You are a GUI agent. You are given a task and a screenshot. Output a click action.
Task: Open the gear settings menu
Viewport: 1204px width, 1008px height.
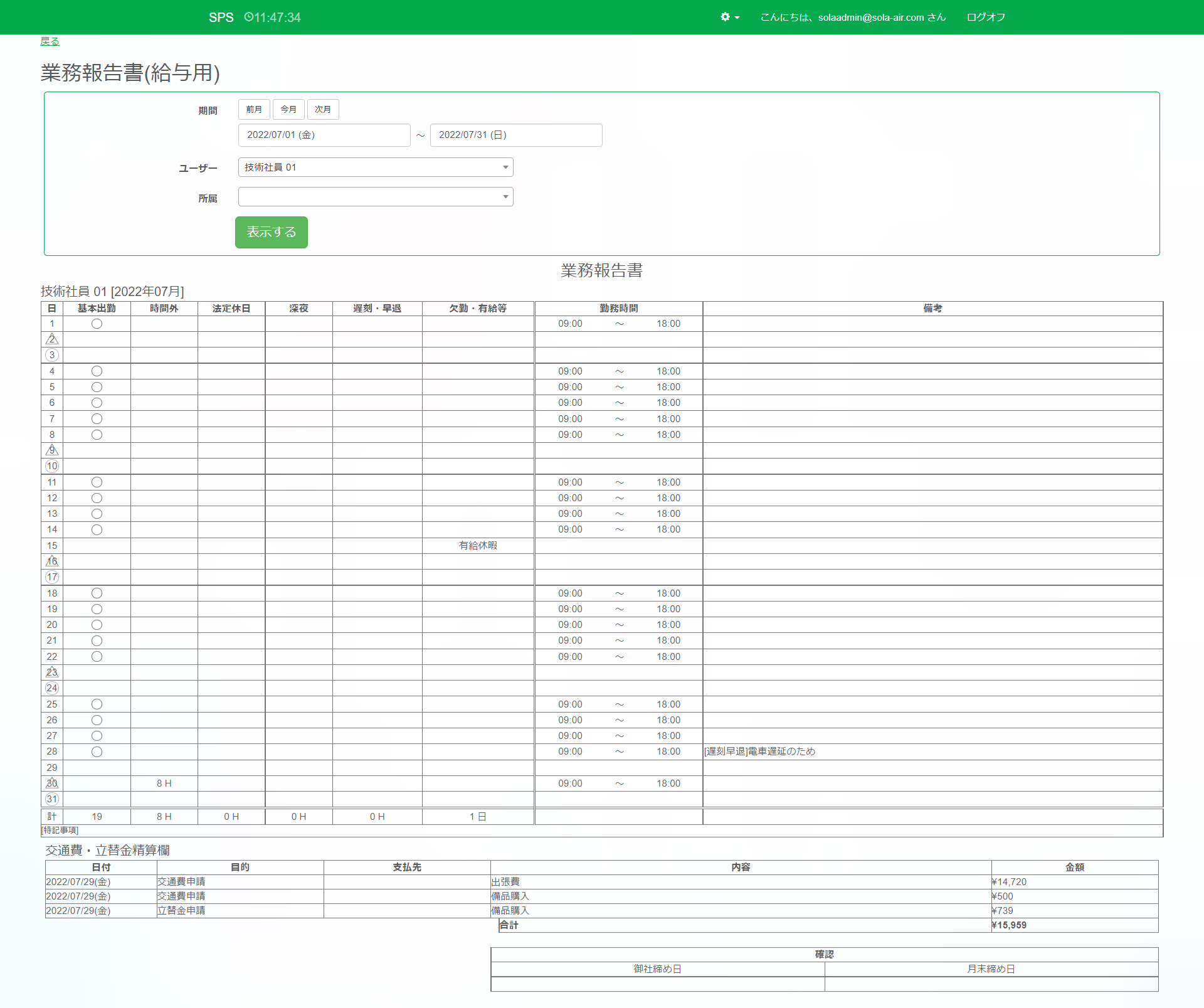725,17
